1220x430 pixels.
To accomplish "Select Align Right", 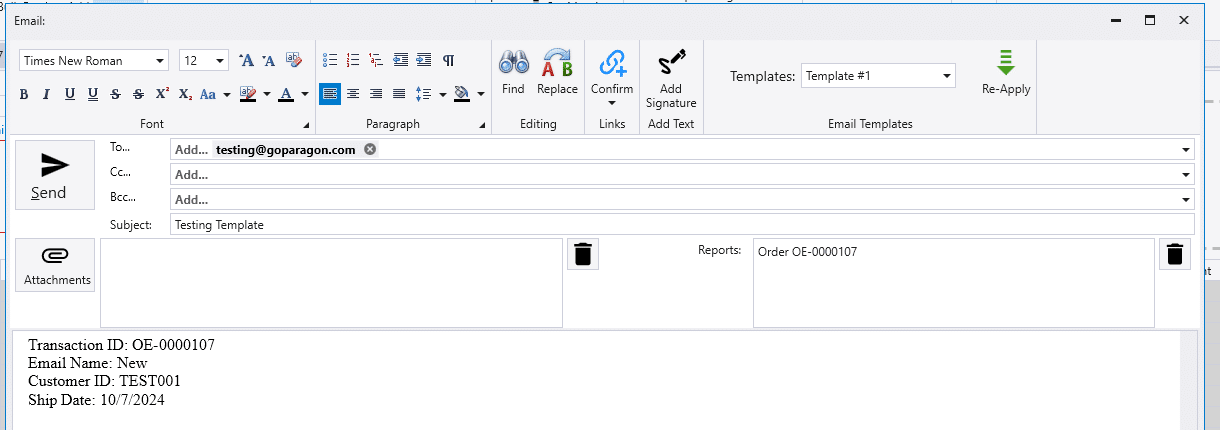I will 376,94.
